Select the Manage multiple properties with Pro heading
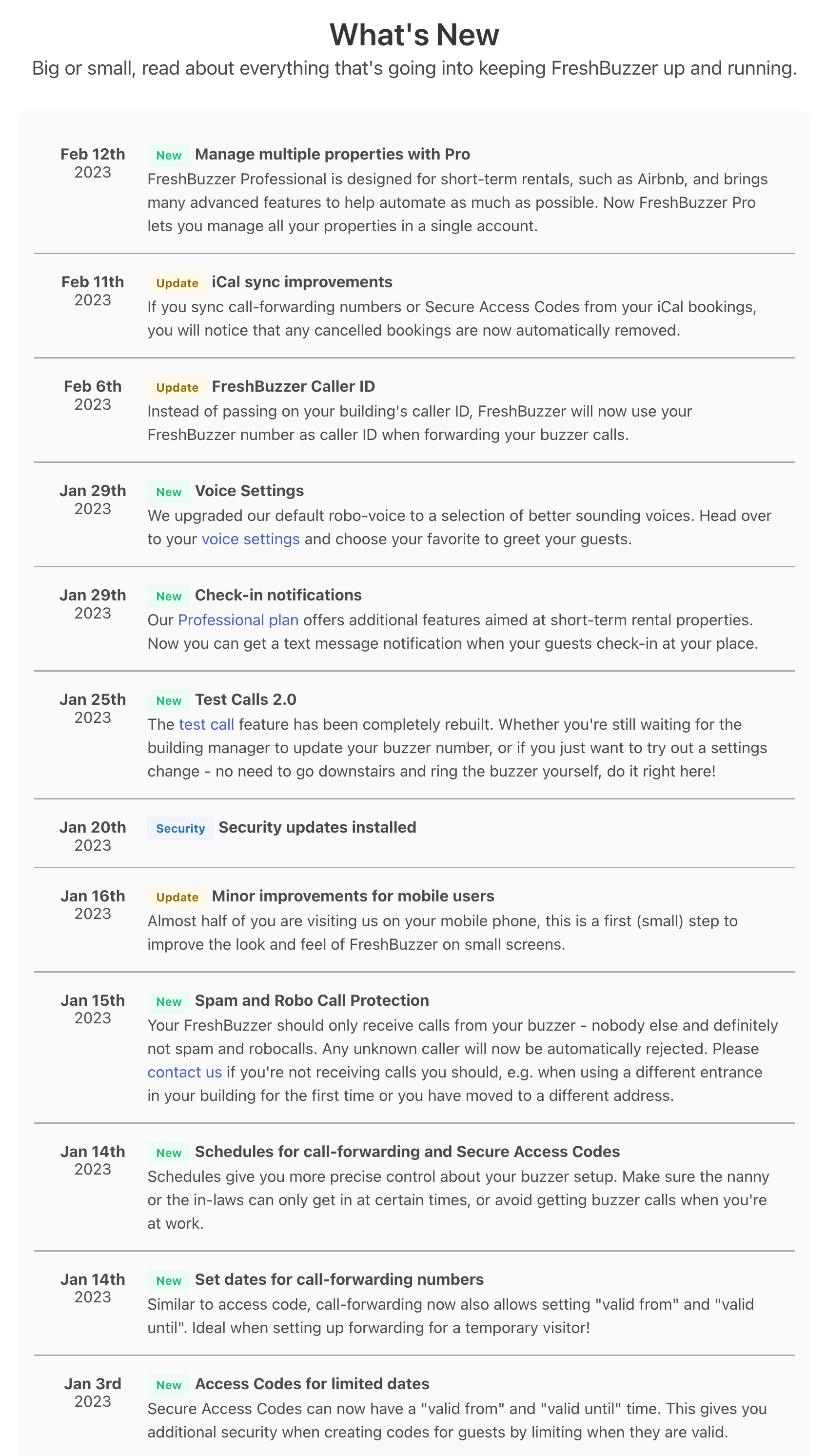 (x=332, y=154)
